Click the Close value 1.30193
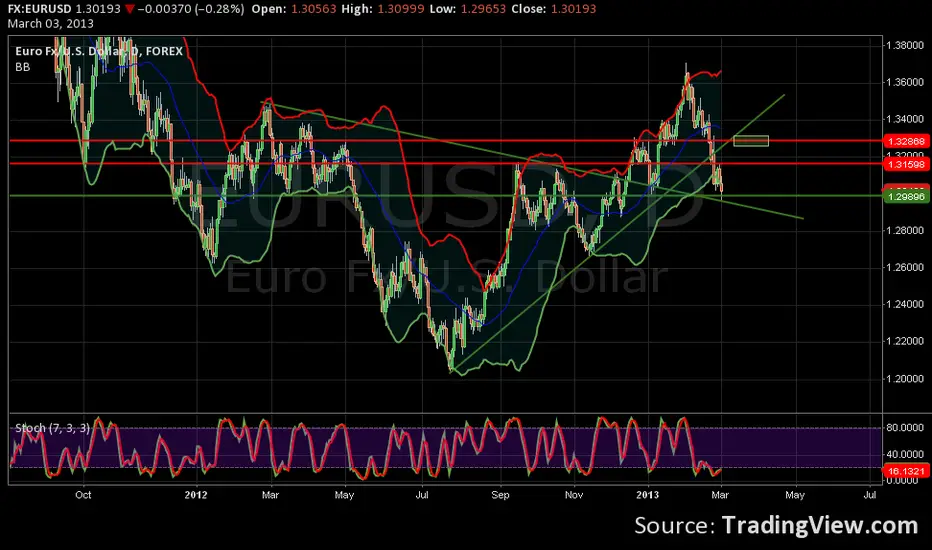The height and width of the screenshot is (550, 932). click(573, 9)
